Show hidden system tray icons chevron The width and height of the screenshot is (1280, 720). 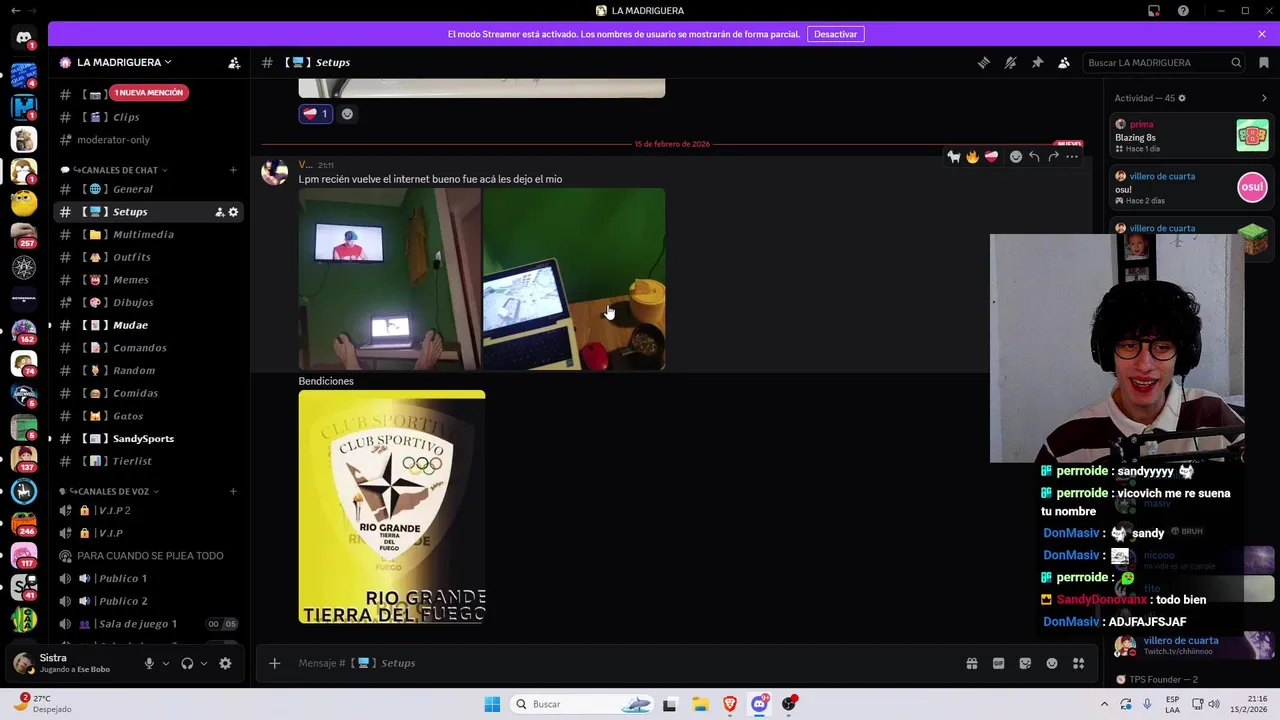[1105, 704]
